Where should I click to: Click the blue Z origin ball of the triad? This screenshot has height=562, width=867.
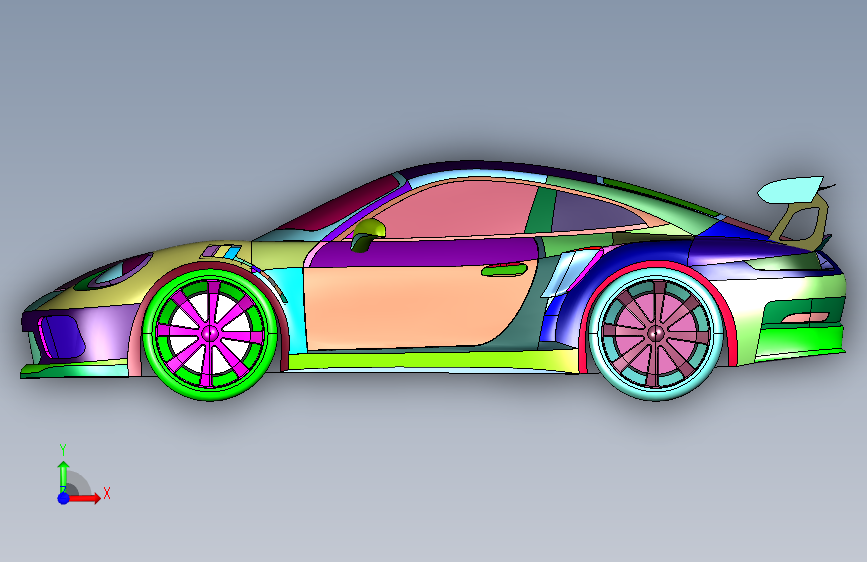pos(64,498)
